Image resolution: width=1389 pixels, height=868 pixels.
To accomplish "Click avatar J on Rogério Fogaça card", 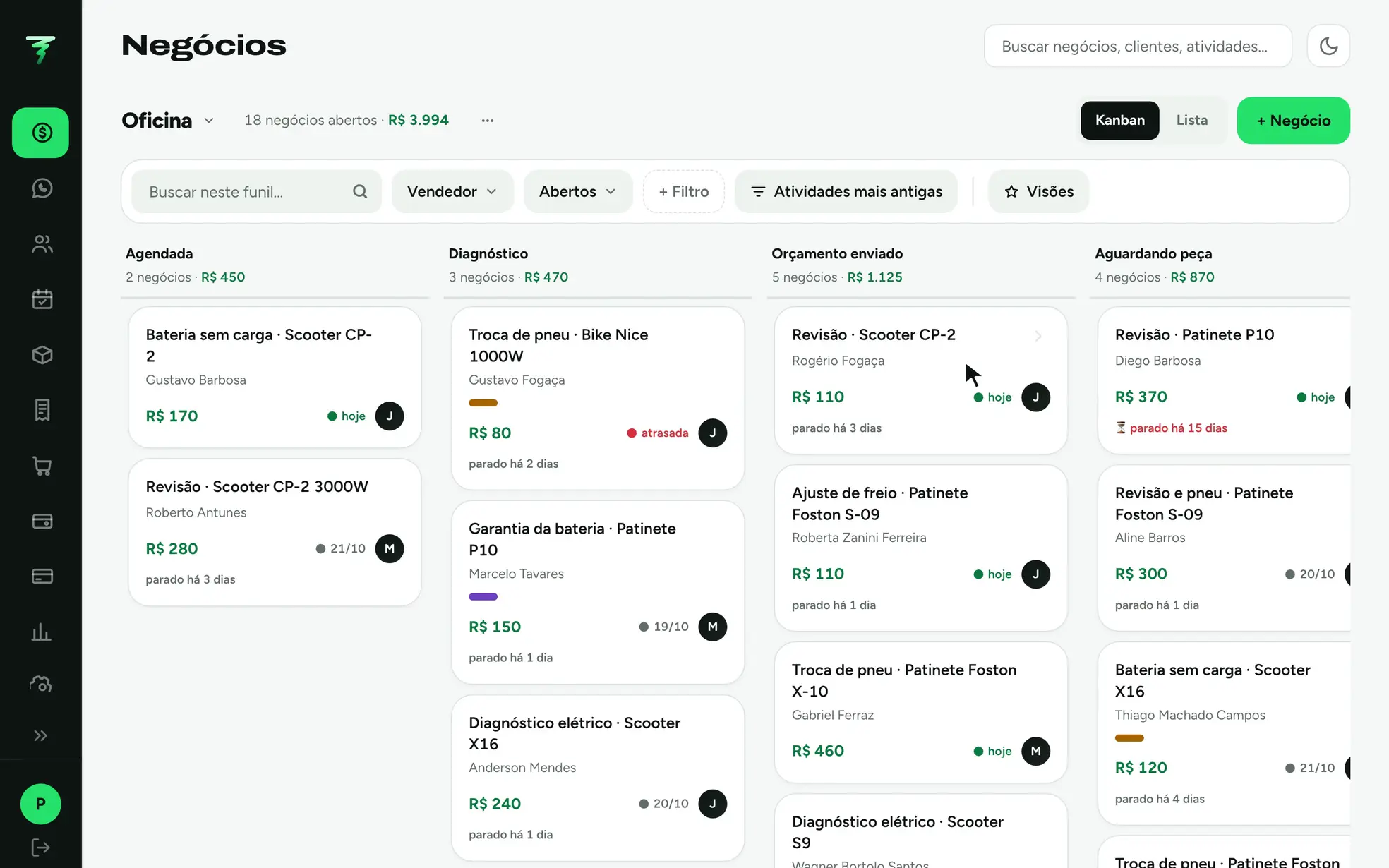I will click(1036, 397).
